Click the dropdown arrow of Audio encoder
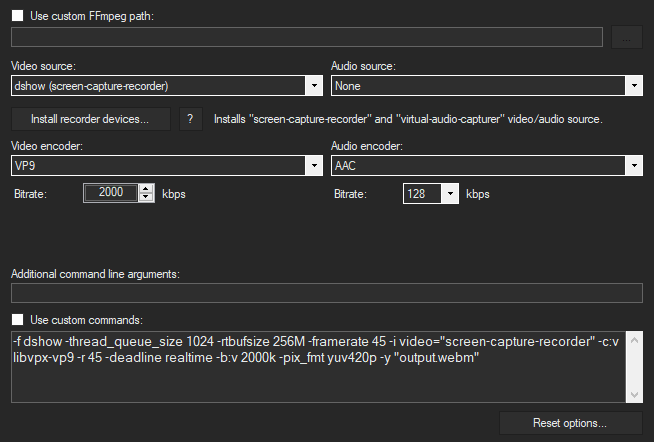 (x=633, y=165)
